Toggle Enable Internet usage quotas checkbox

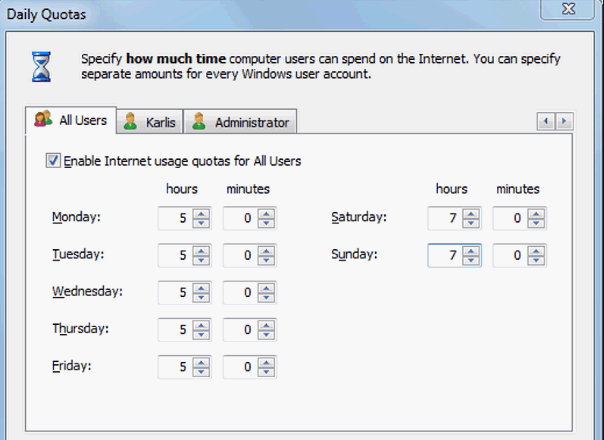point(53,160)
